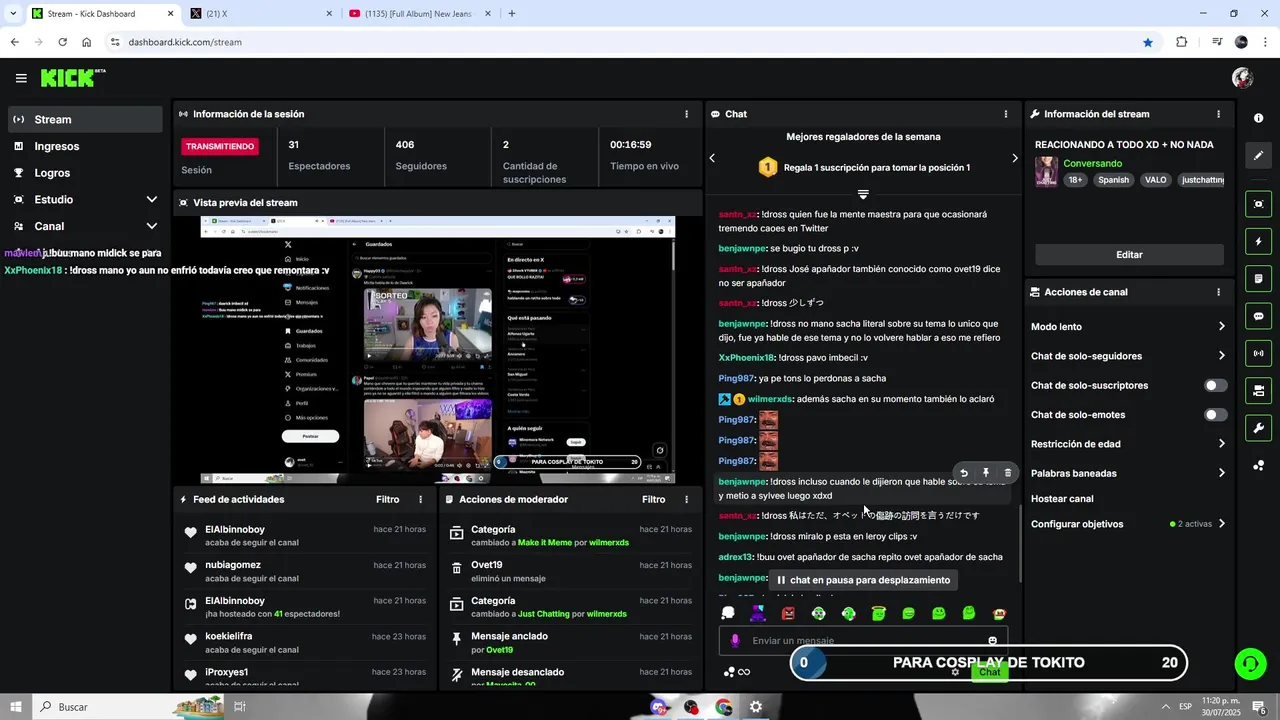This screenshot has width=1280, height=720.
Task: Click the broadcast signal icon in the right sidebar
Action: click(1258, 353)
